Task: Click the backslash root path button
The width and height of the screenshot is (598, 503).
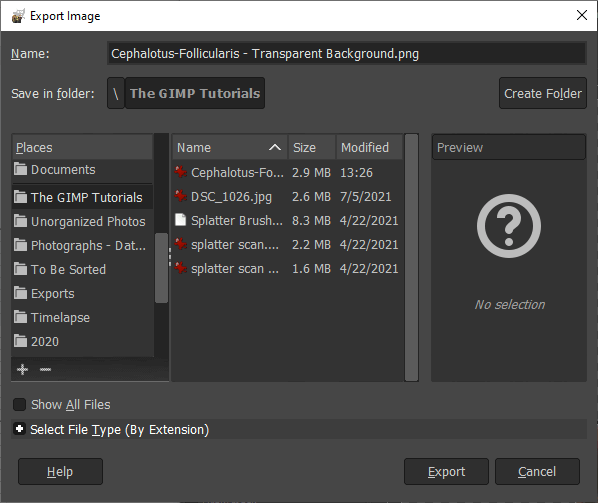Action: tap(116, 93)
